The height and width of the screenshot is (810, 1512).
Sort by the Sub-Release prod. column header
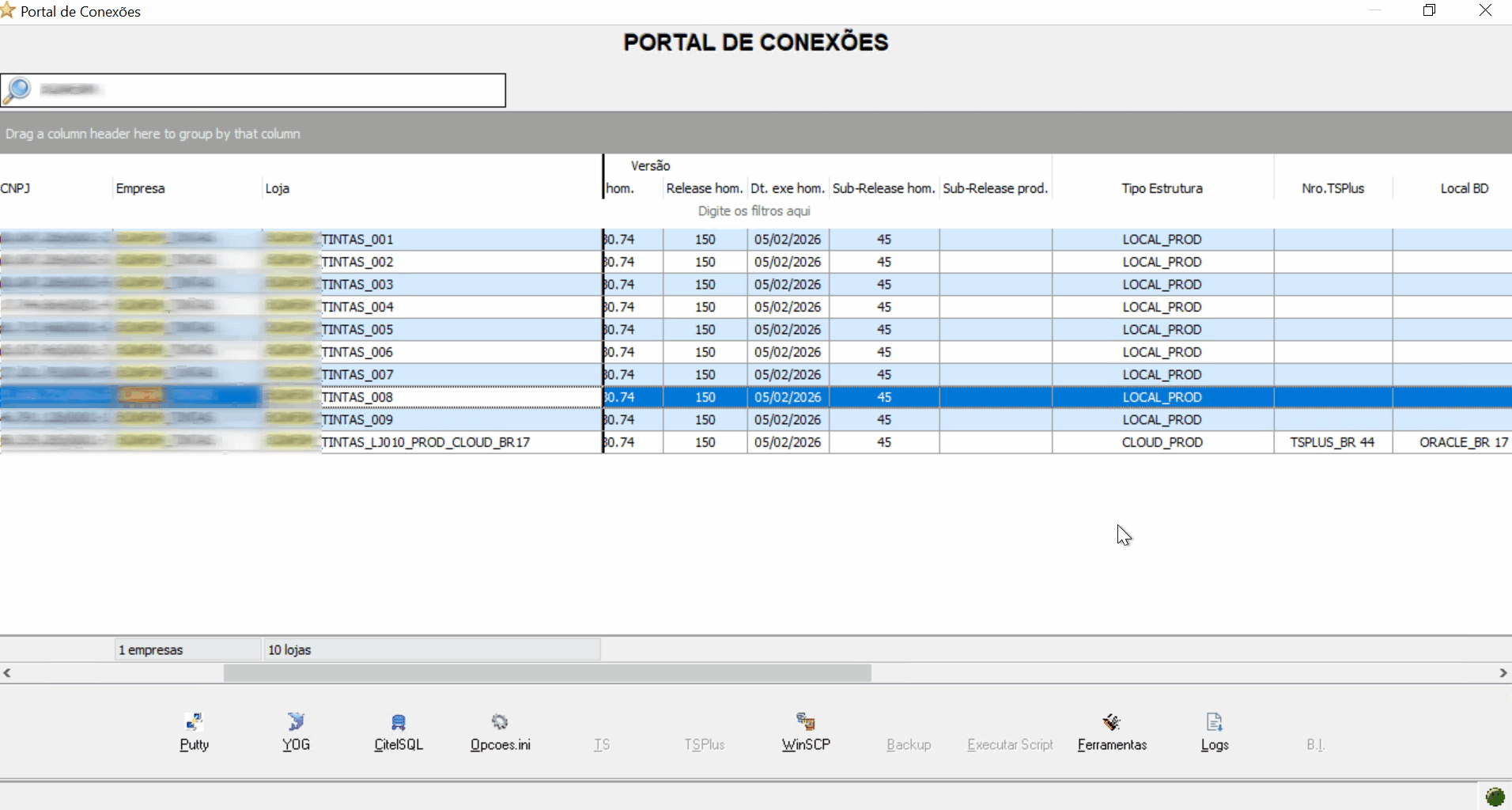pyautogui.click(x=995, y=188)
